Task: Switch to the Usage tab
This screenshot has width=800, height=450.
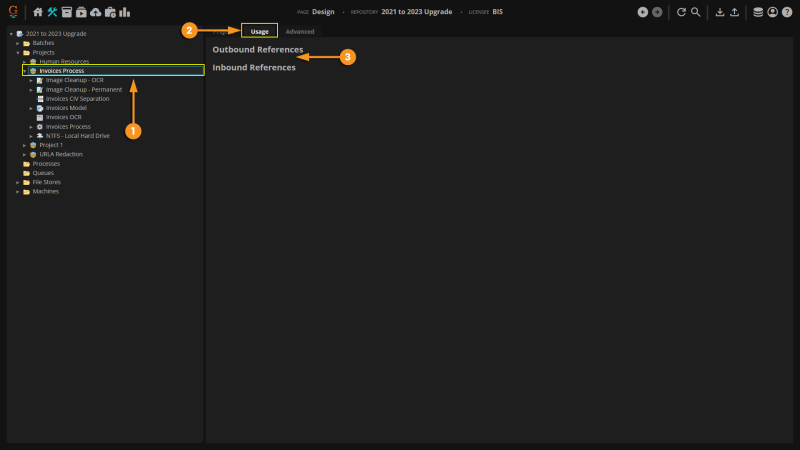Action: [x=259, y=31]
